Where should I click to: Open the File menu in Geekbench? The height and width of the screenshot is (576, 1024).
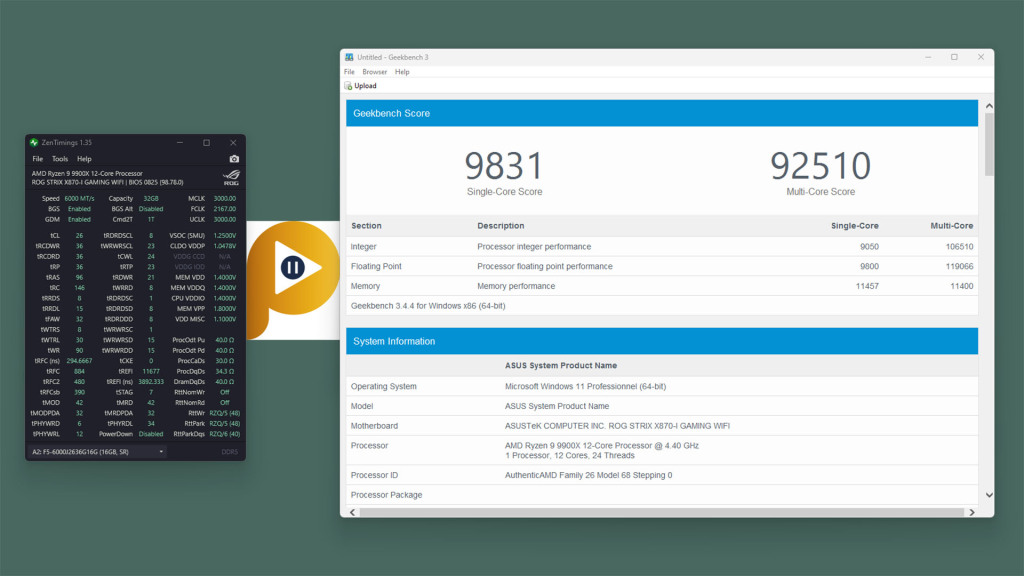pos(349,72)
